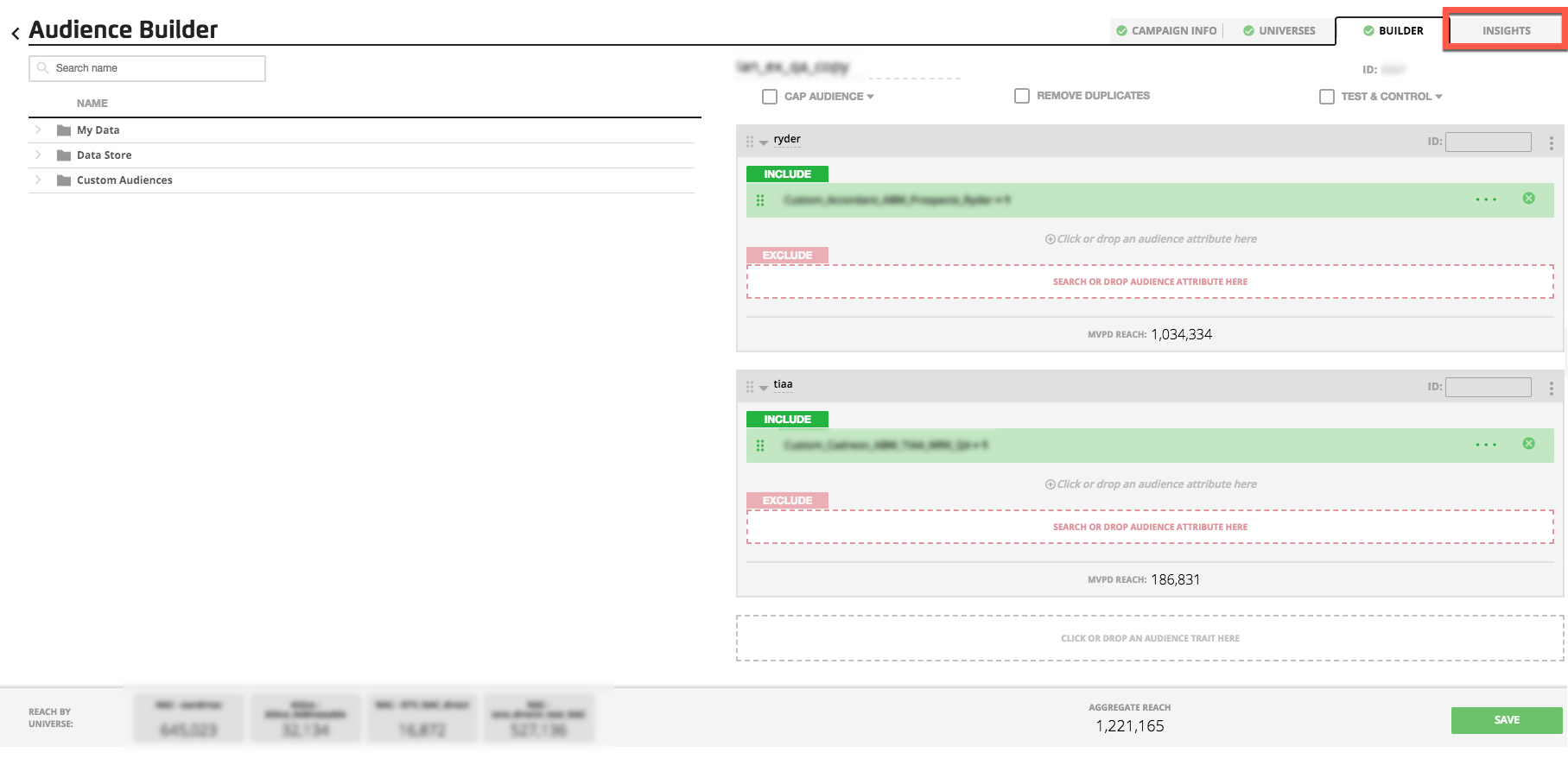Toggle the Test & Control checkbox

[1327, 97]
